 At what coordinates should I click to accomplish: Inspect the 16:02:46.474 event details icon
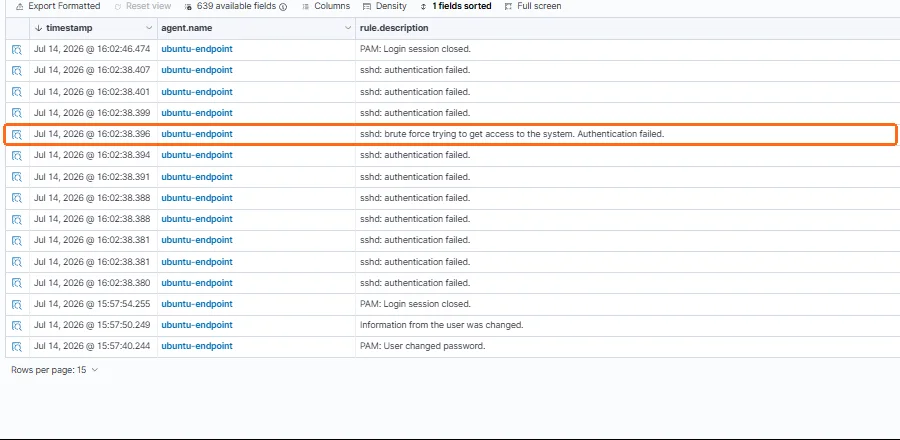pyautogui.click(x=17, y=50)
